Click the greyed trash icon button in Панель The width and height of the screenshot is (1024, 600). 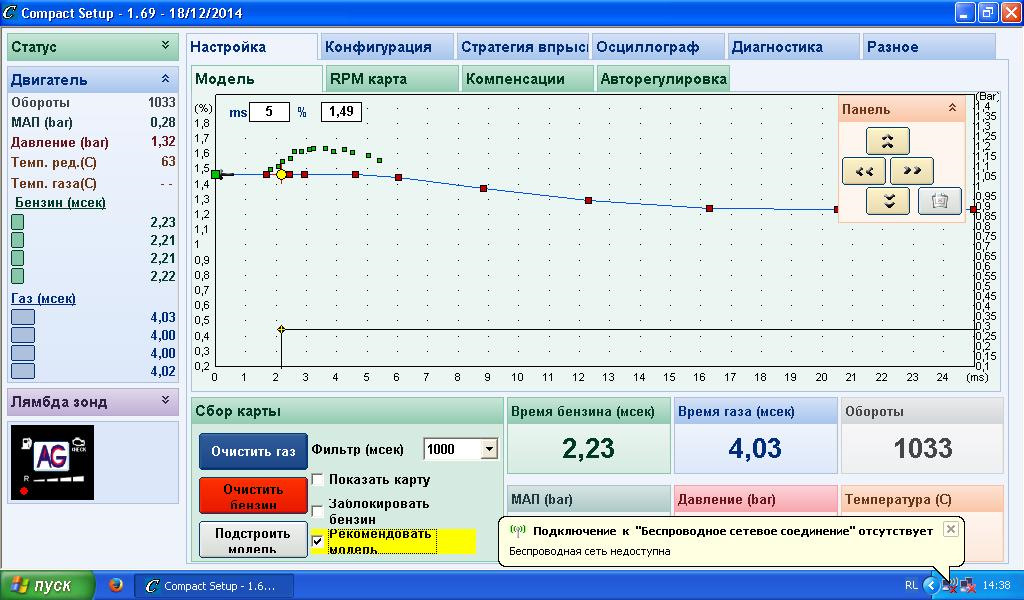[x=940, y=201]
